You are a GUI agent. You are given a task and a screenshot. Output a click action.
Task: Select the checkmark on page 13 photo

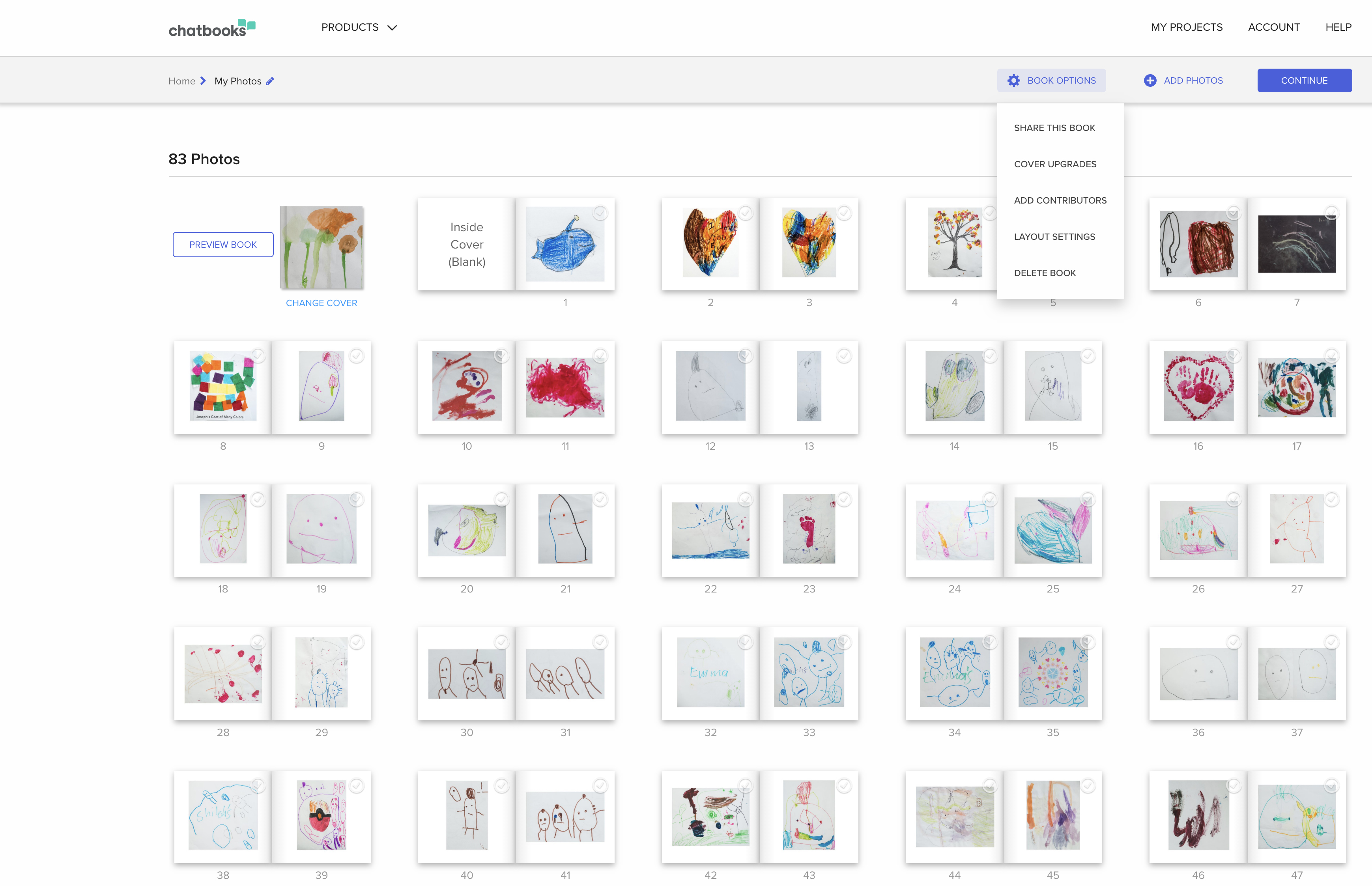tap(844, 356)
